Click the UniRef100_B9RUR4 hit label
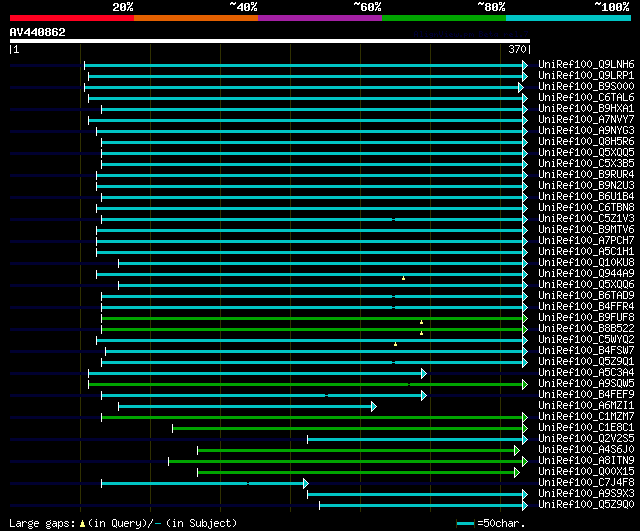This screenshot has height=531, width=640. [x=586, y=175]
